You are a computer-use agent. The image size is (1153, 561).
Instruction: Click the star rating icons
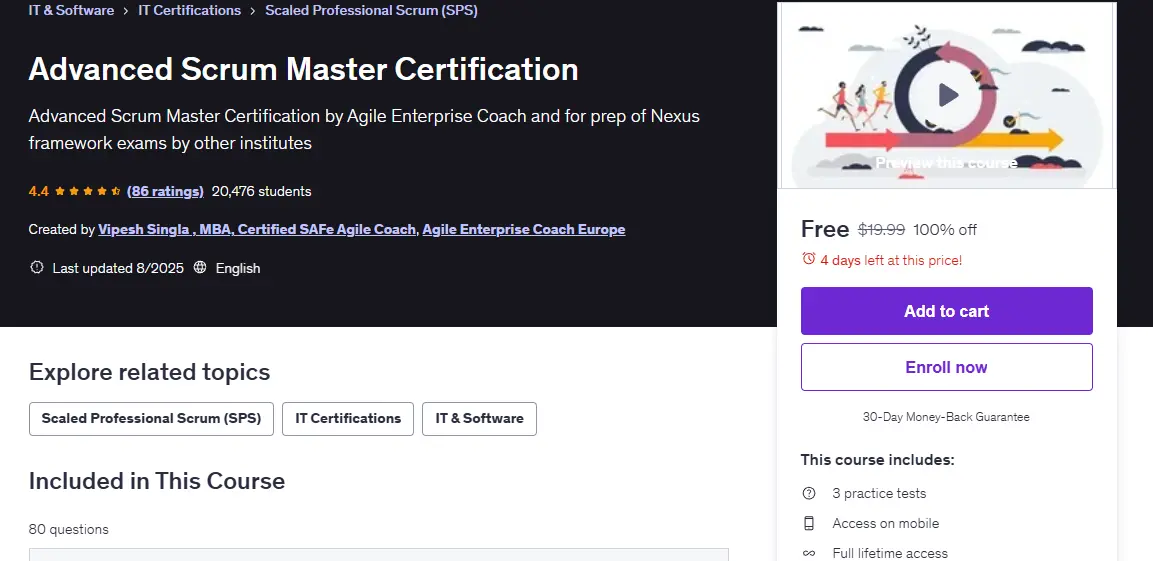[88, 191]
